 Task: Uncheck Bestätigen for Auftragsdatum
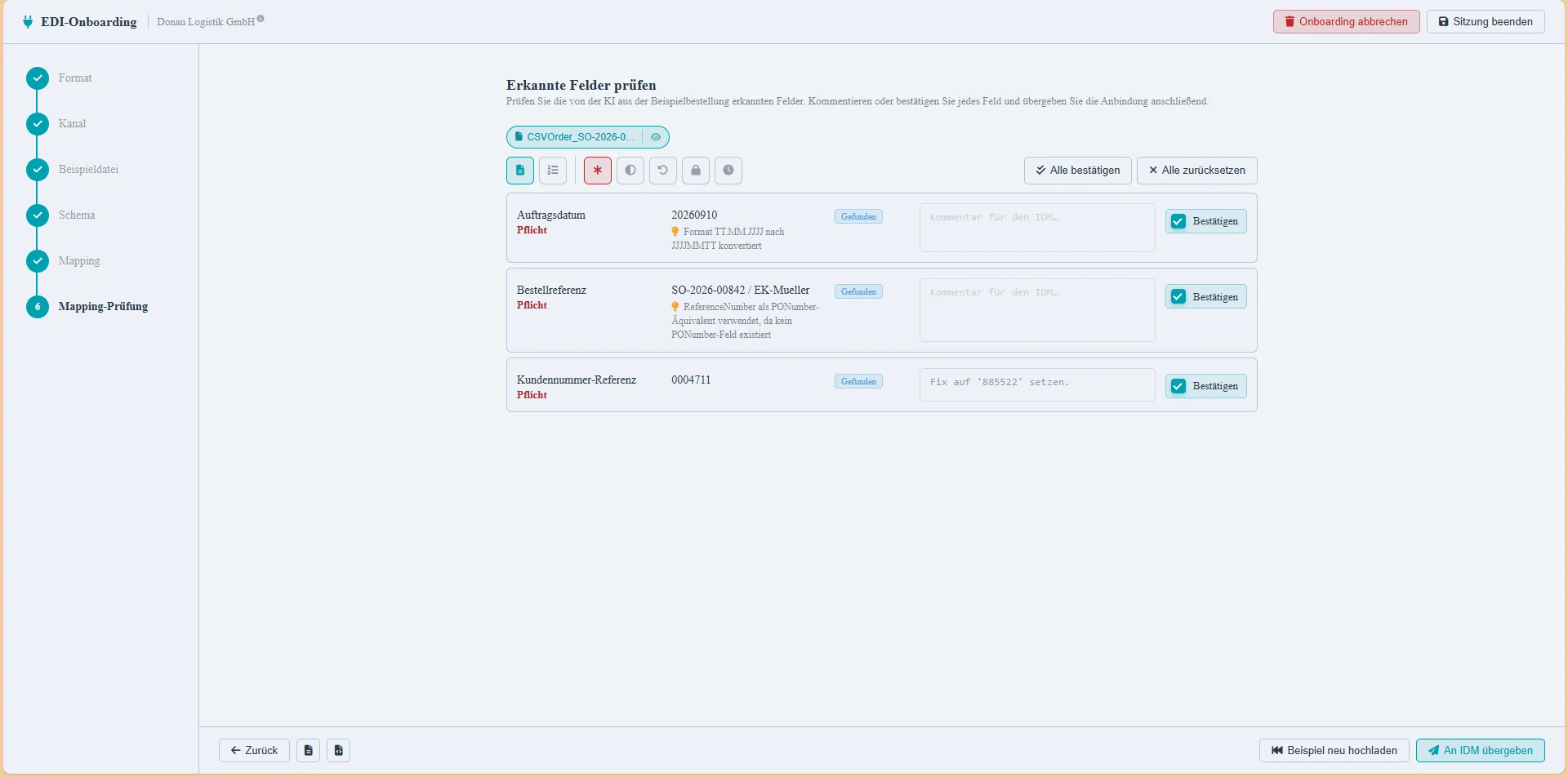click(1178, 221)
